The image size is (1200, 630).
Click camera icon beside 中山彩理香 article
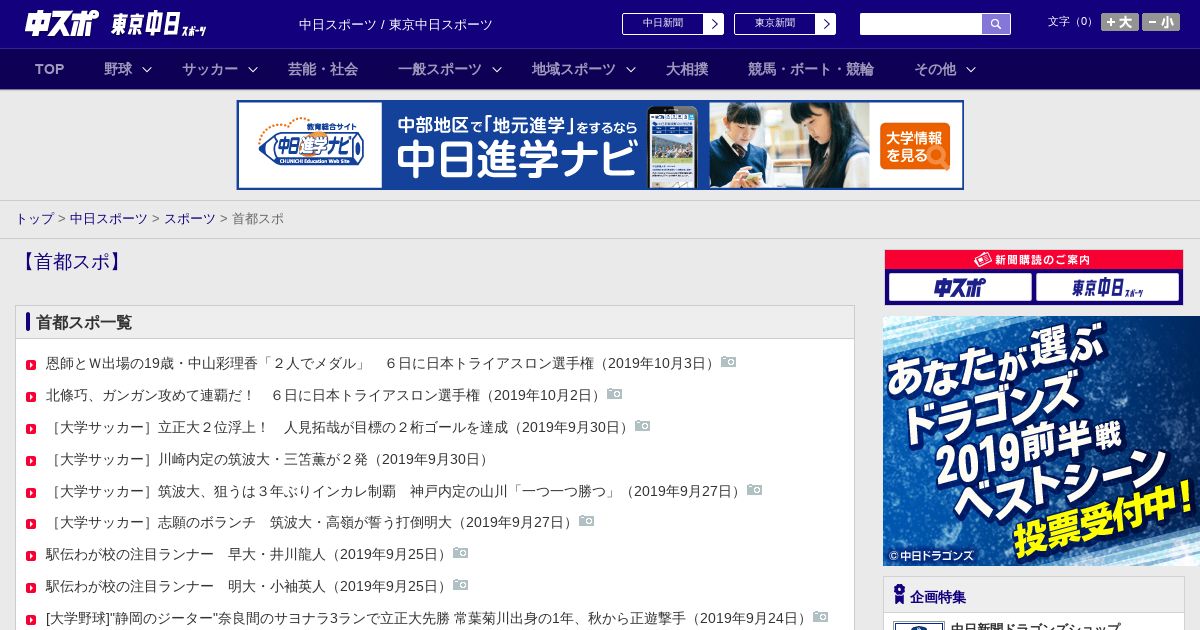[729, 362]
